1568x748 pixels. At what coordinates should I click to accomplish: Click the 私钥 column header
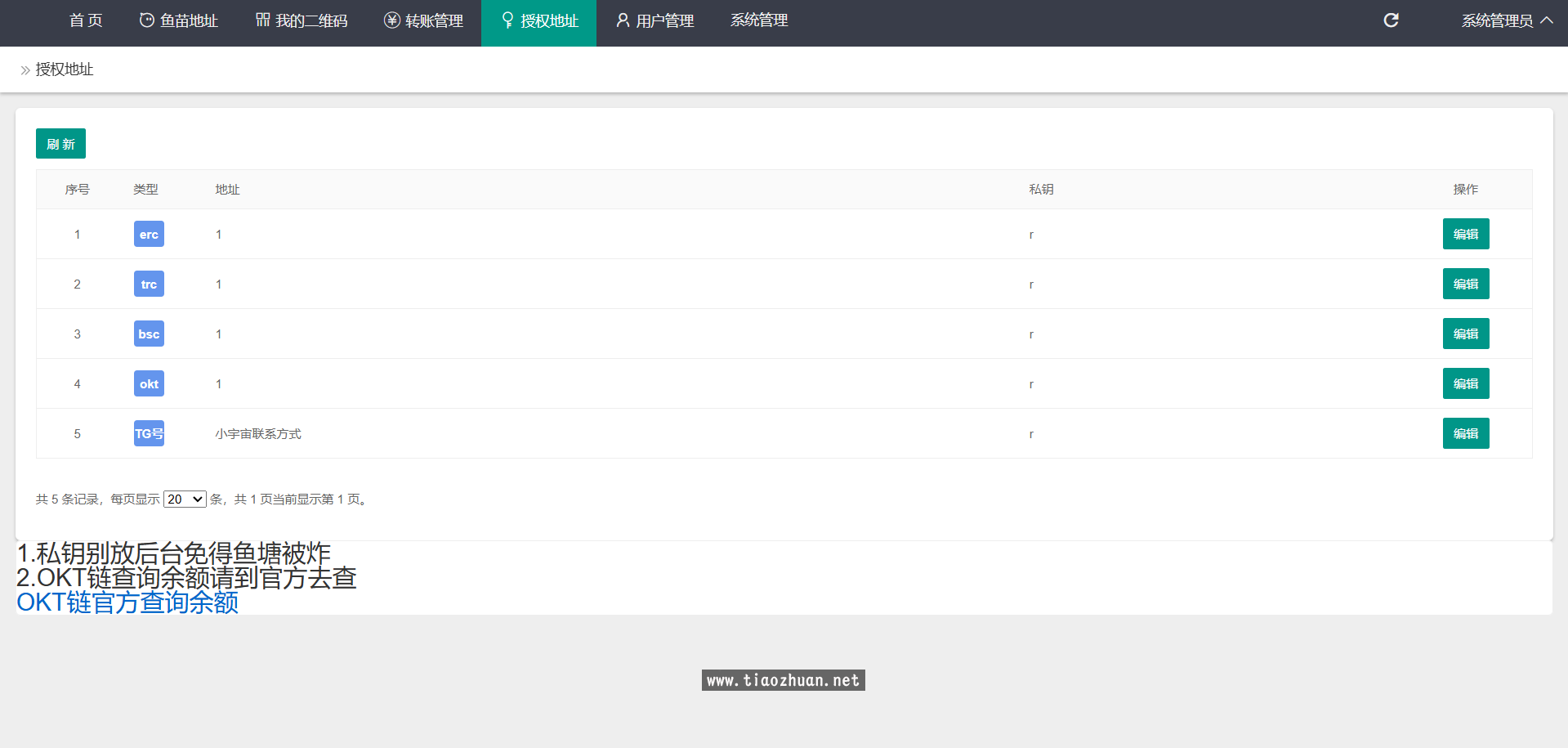tap(1041, 190)
